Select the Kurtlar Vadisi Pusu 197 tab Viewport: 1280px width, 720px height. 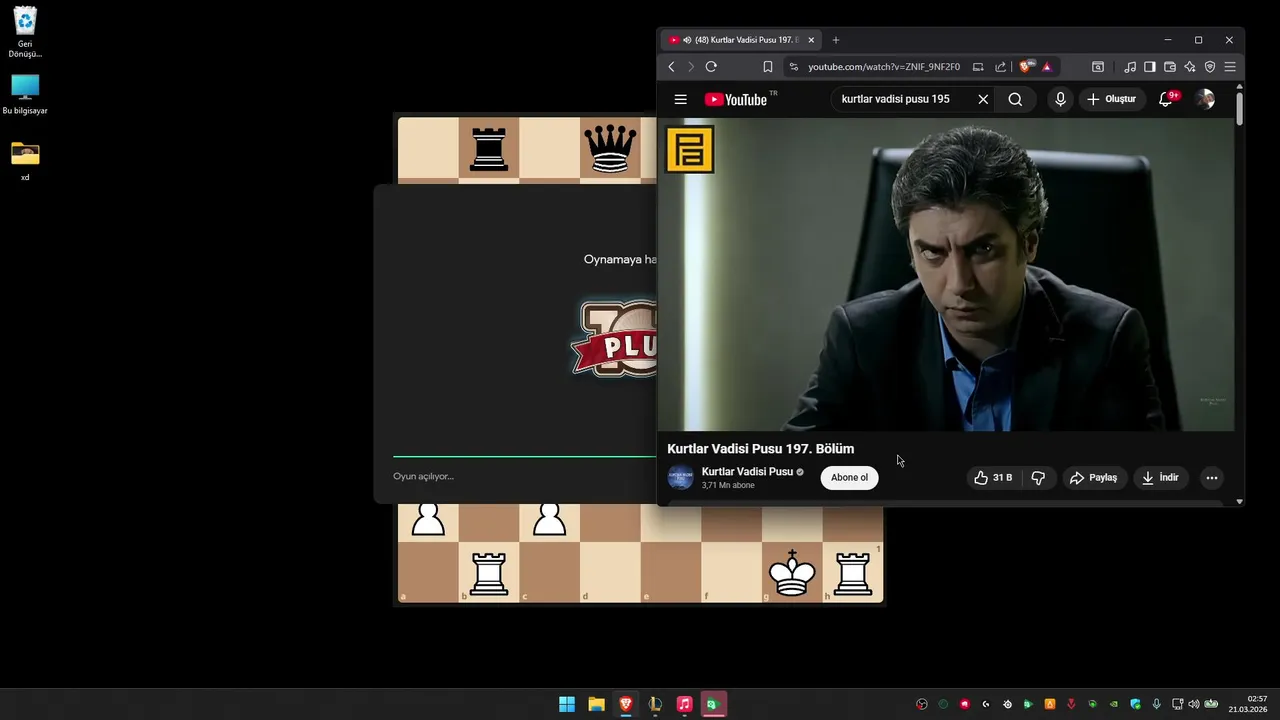(x=743, y=40)
